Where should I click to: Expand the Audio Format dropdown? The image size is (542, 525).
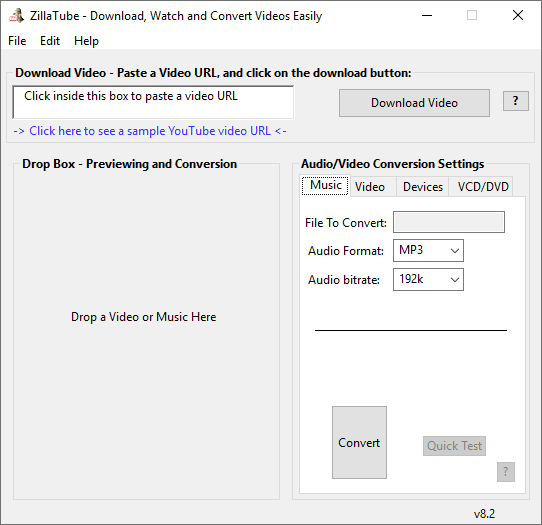point(428,251)
